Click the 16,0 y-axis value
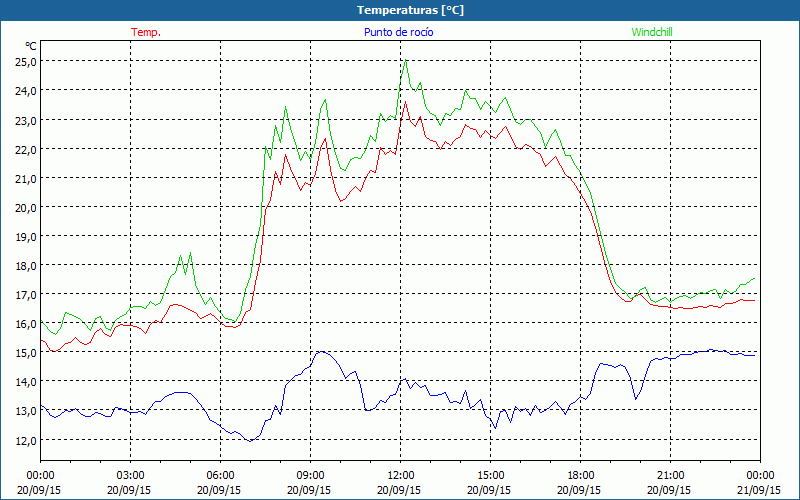 coord(26,323)
